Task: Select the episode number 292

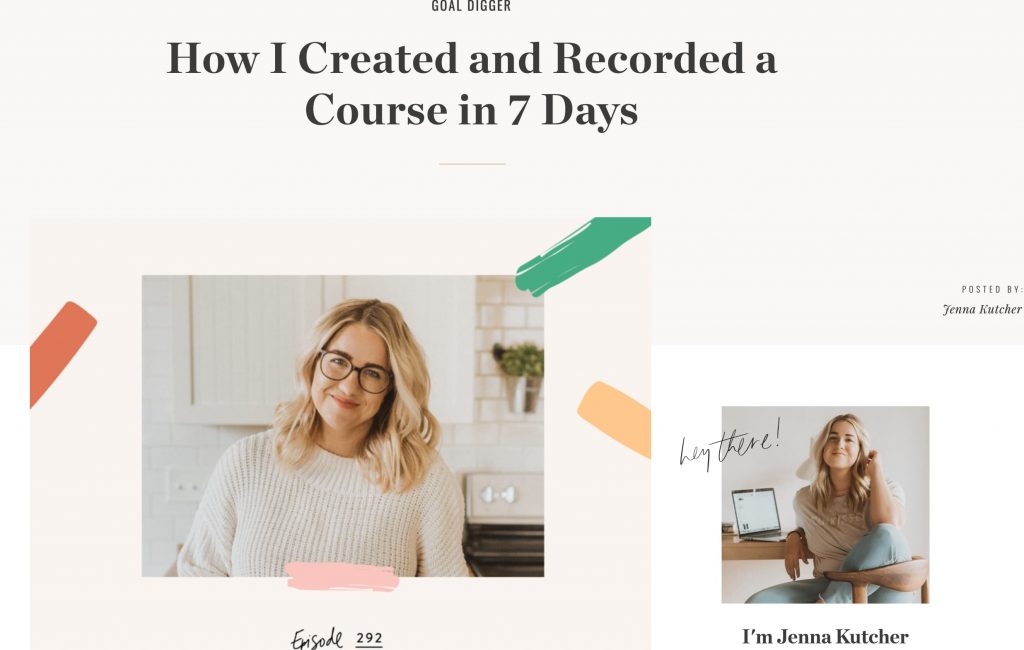Action: [x=370, y=638]
